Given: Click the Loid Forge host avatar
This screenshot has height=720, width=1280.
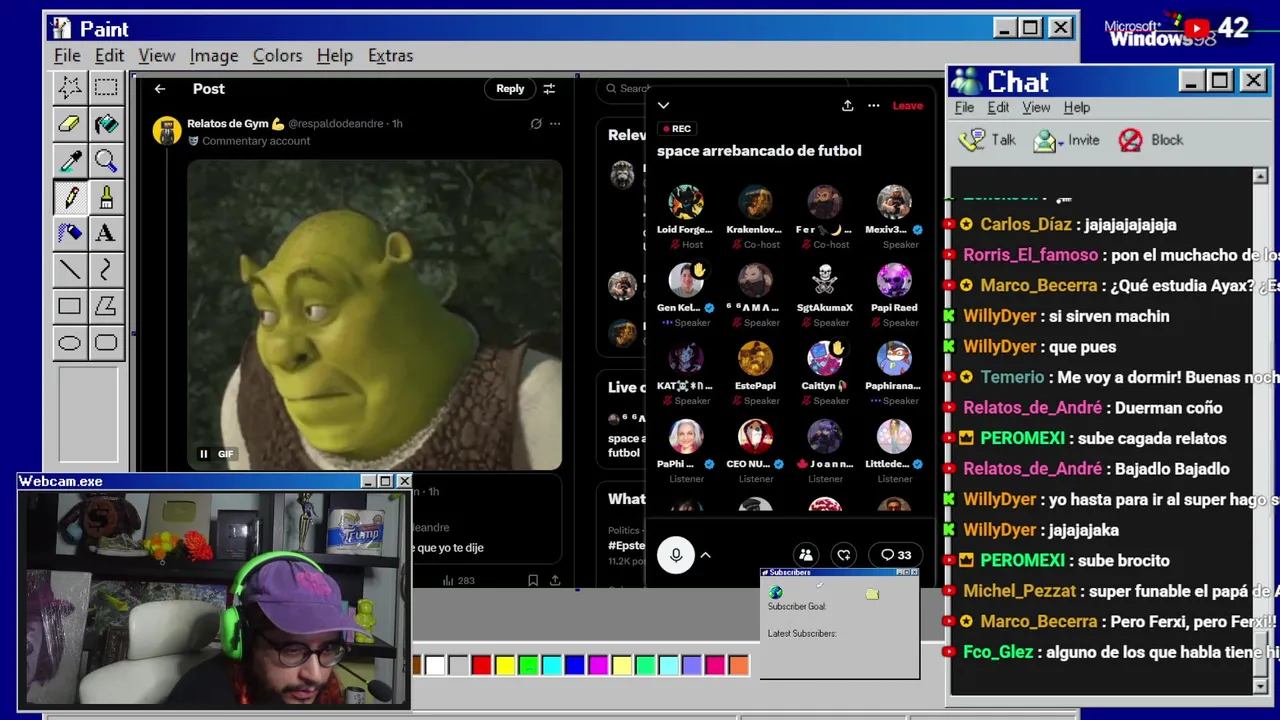Looking at the screenshot, I should point(686,202).
